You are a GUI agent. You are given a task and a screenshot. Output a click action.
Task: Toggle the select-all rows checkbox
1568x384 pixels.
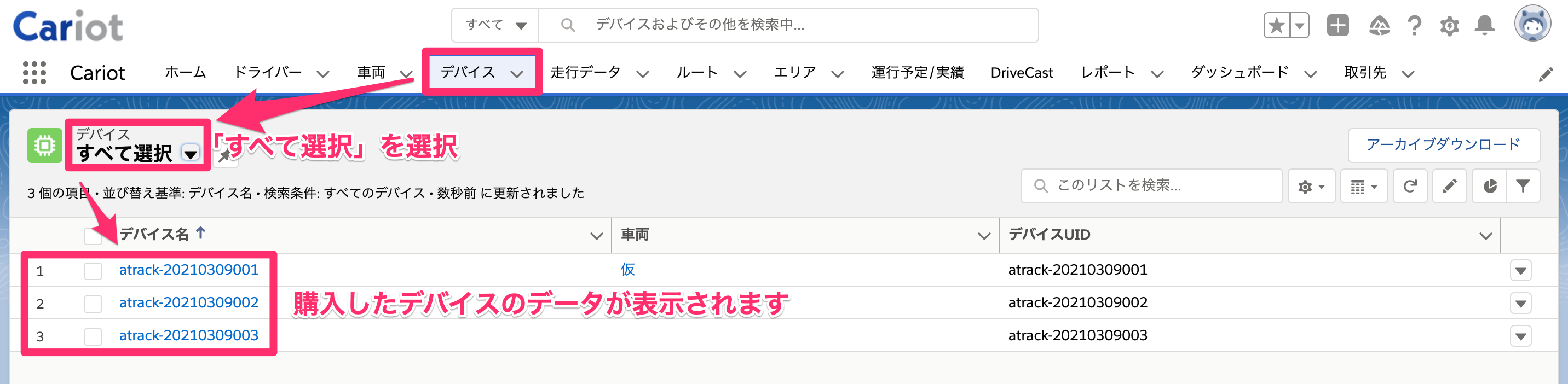click(x=93, y=236)
